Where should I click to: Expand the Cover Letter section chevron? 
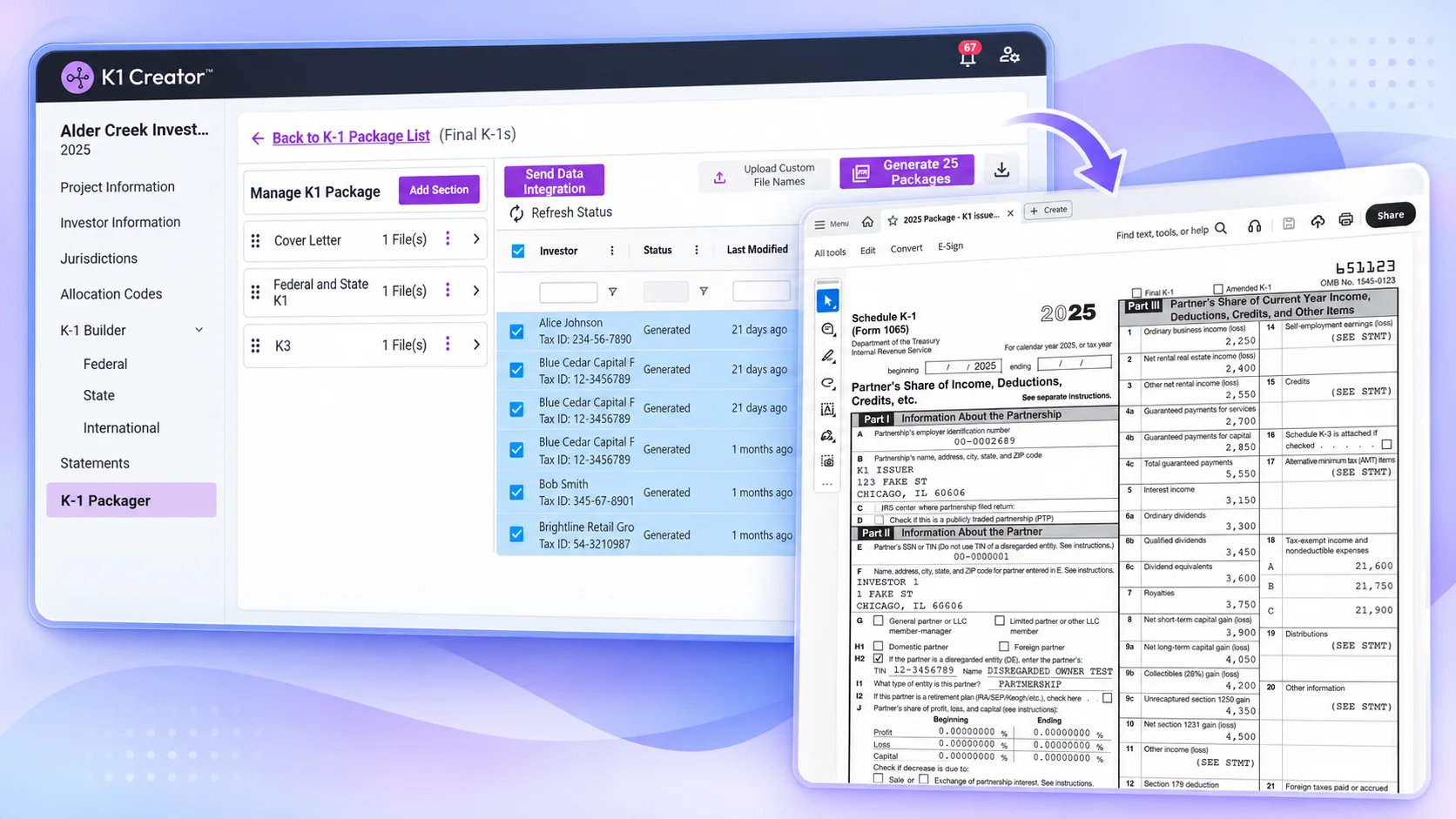[x=476, y=238]
